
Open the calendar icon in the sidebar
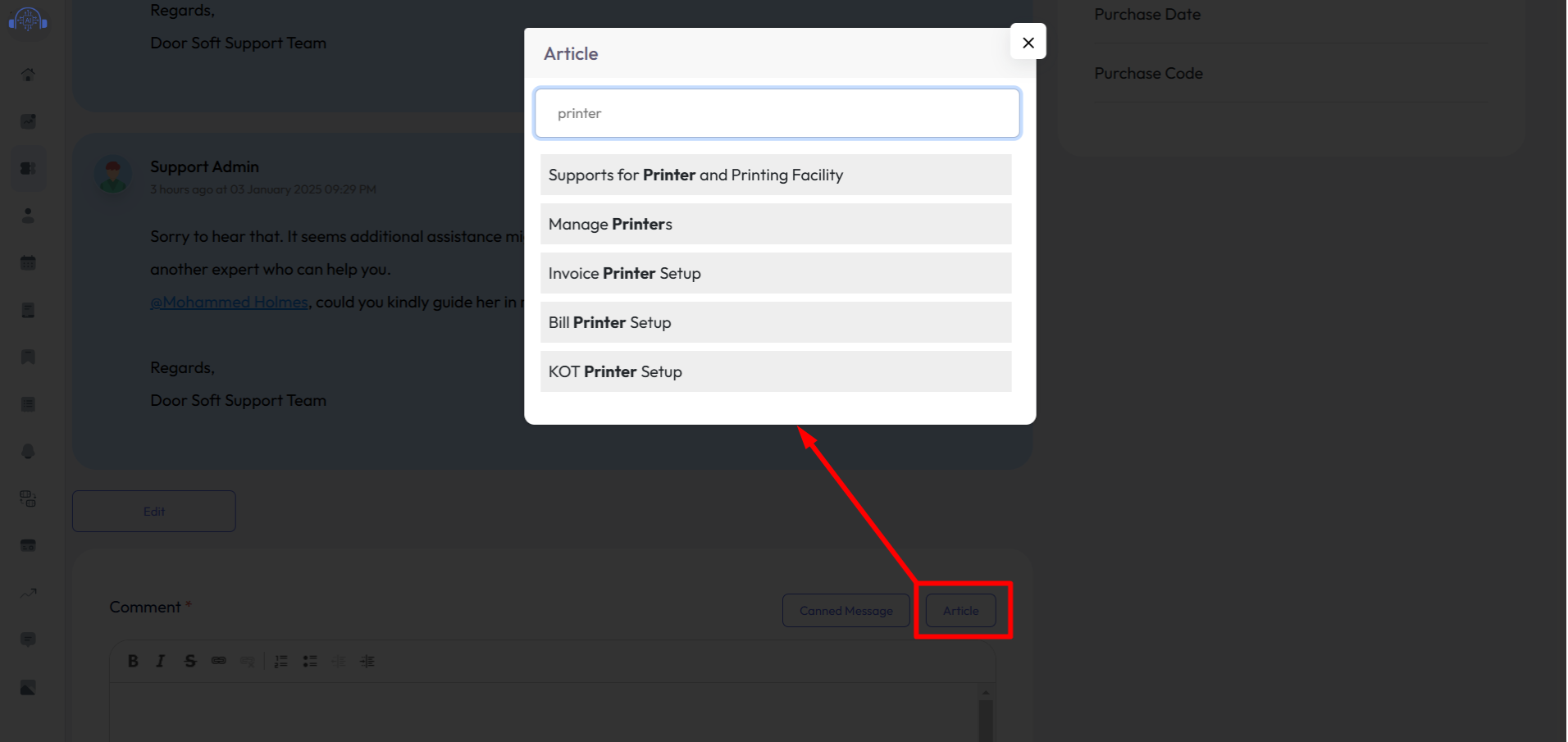(x=28, y=262)
